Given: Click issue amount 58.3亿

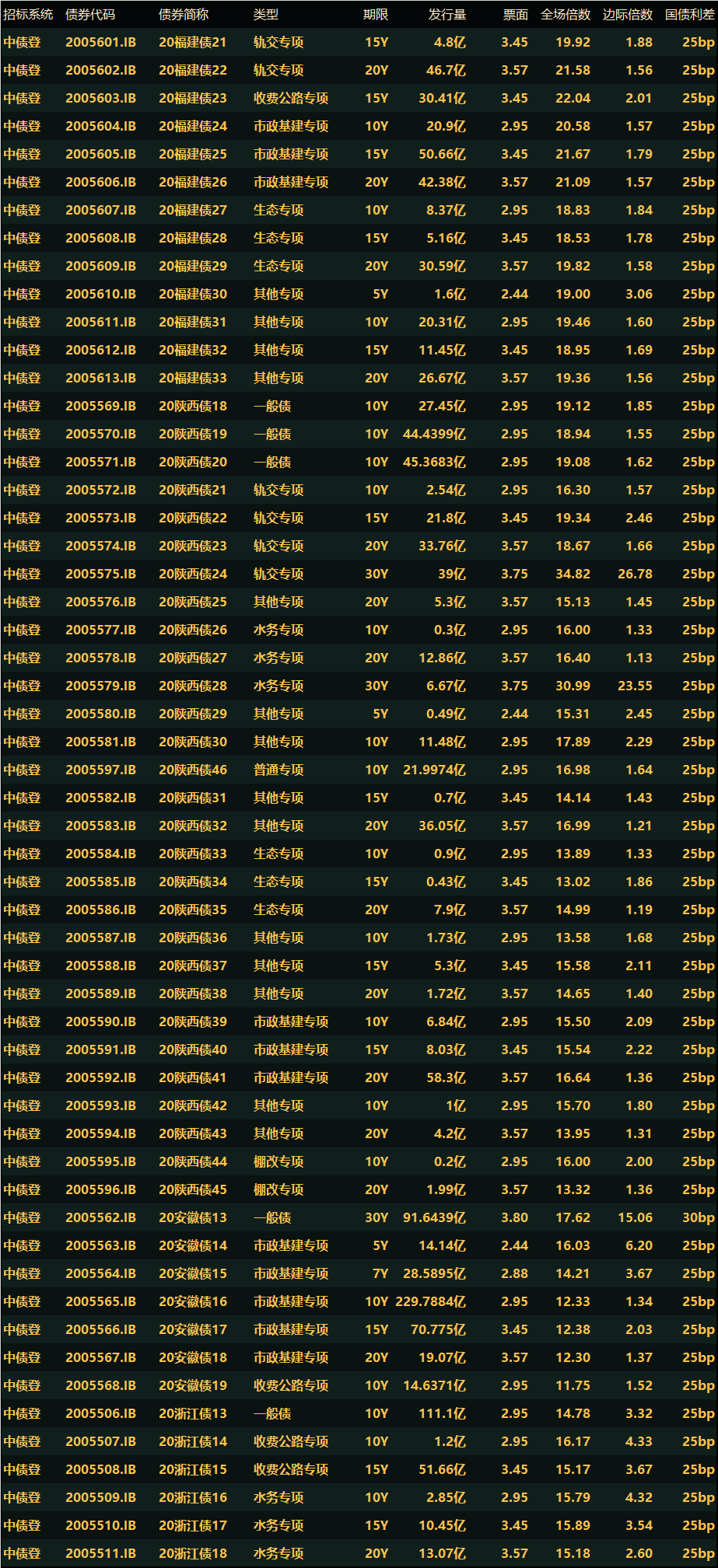Looking at the screenshot, I should point(446,1078).
